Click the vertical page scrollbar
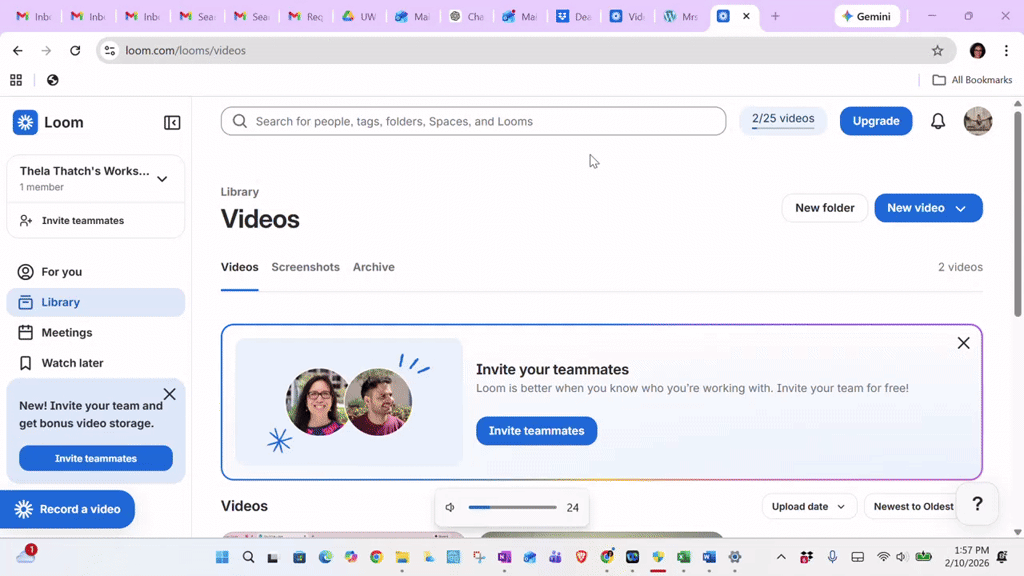The width and height of the screenshot is (1024, 576). coord(1017,216)
